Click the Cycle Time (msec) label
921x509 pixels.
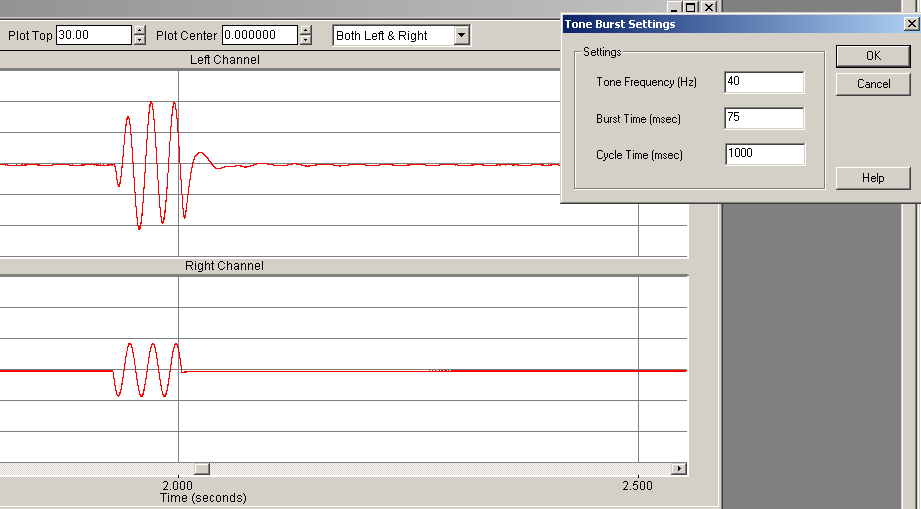(640, 155)
